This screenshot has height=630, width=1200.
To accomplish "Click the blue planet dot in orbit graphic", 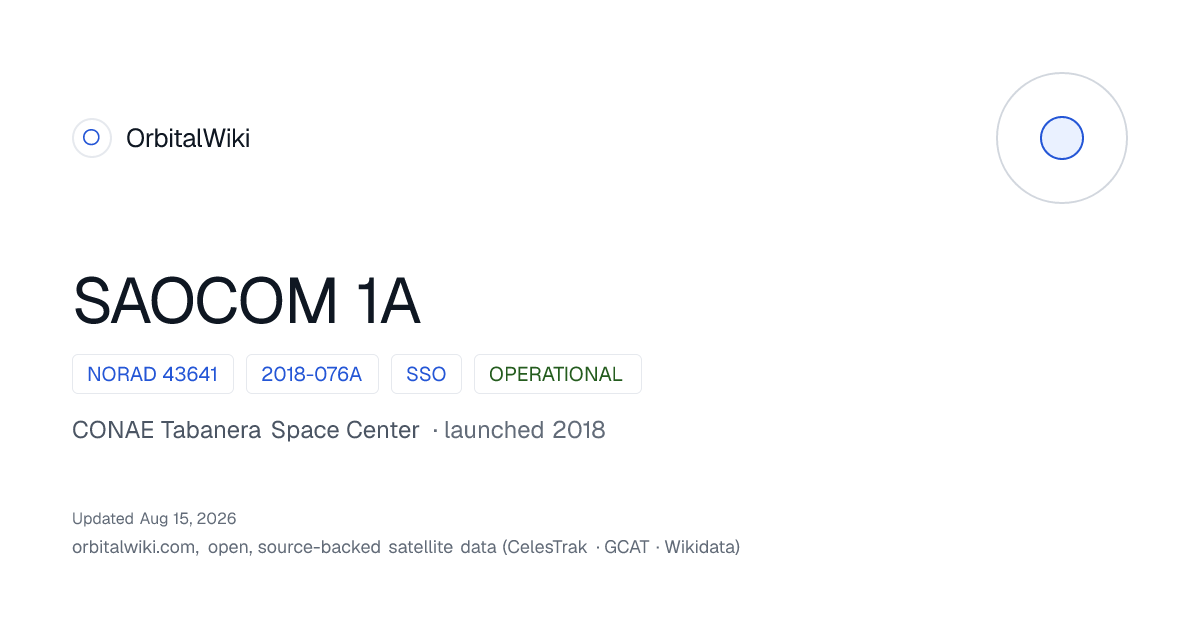I will pyautogui.click(x=1062, y=138).
